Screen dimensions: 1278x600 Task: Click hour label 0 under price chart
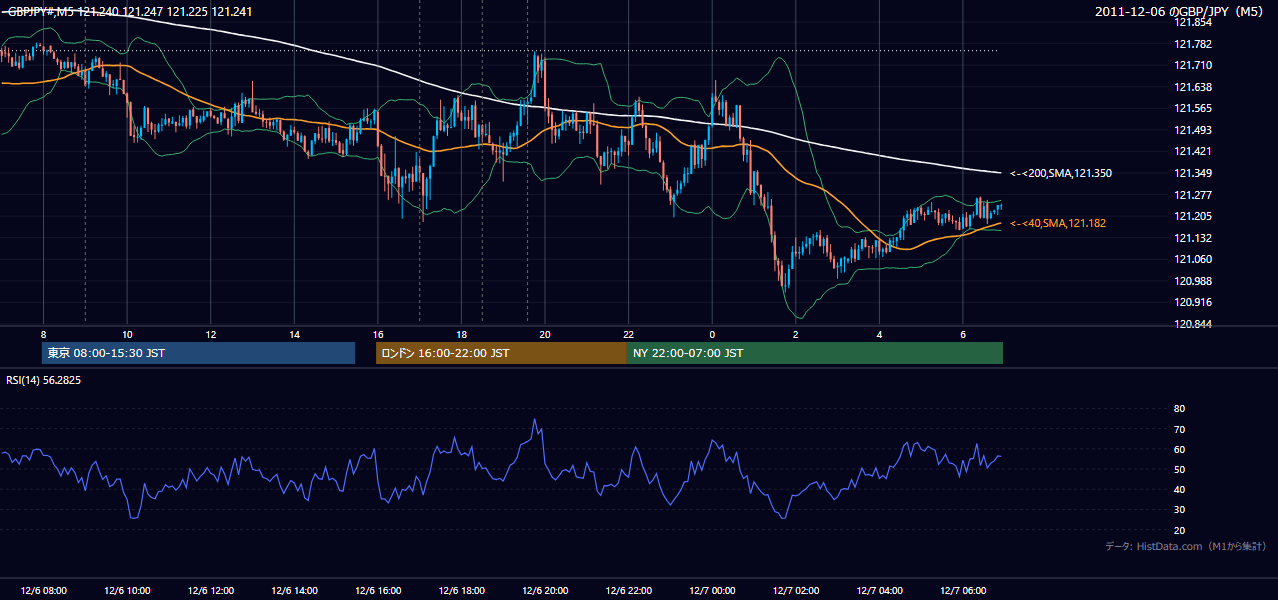click(x=712, y=334)
